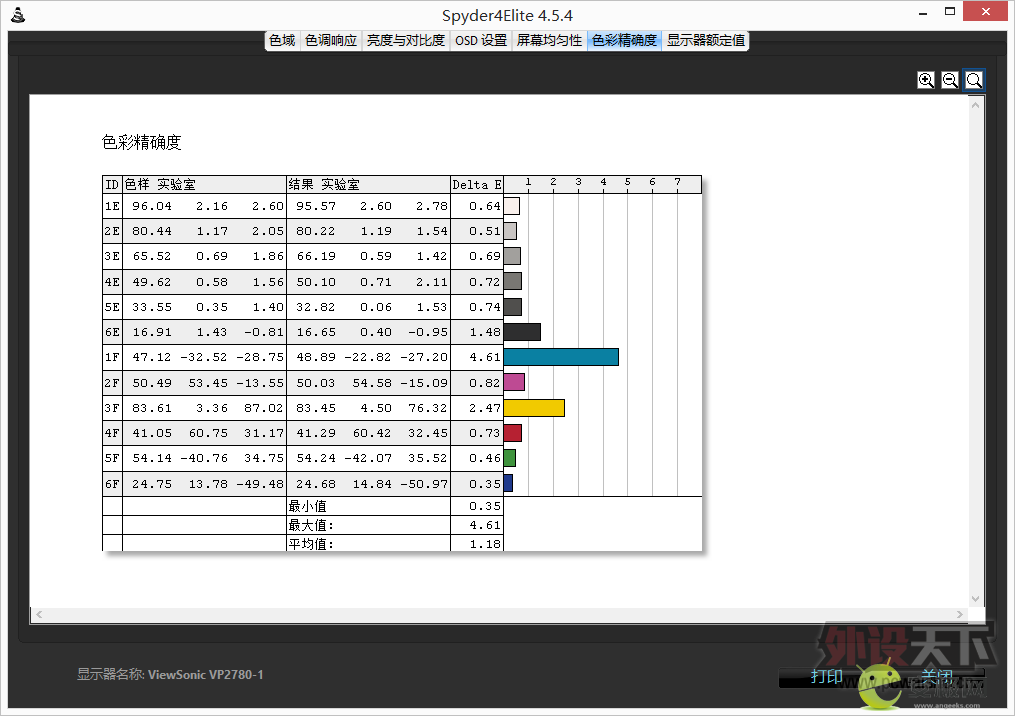Click the average value 1.18
This screenshot has height=716, width=1015.
click(485, 544)
